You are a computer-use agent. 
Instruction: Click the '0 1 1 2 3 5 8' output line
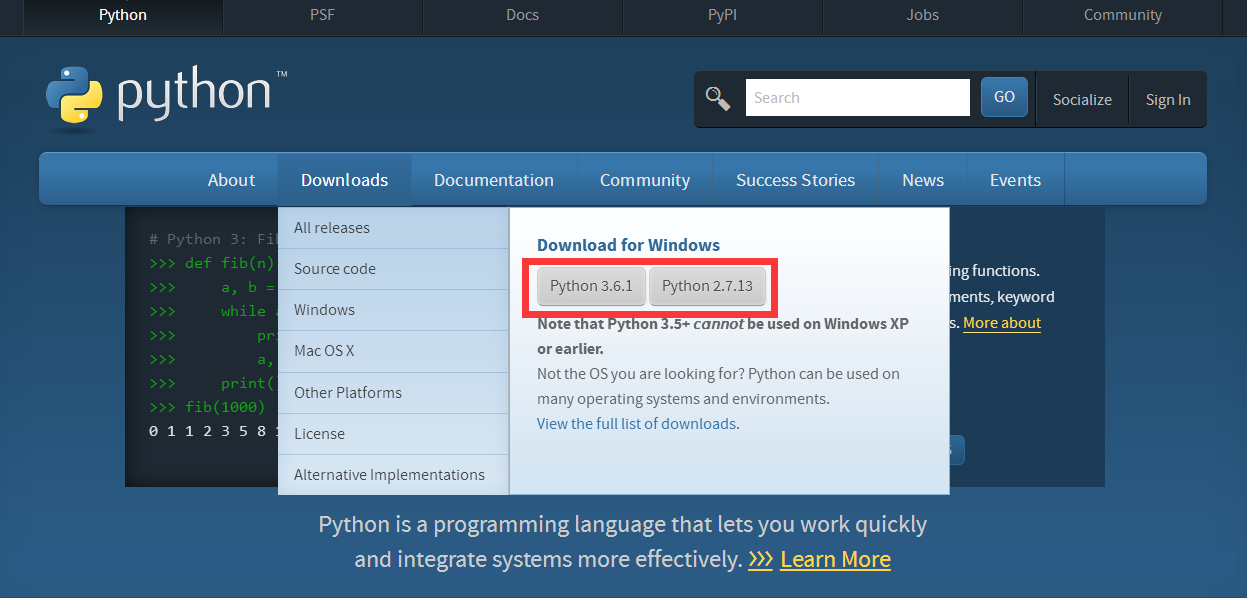coord(213,431)
